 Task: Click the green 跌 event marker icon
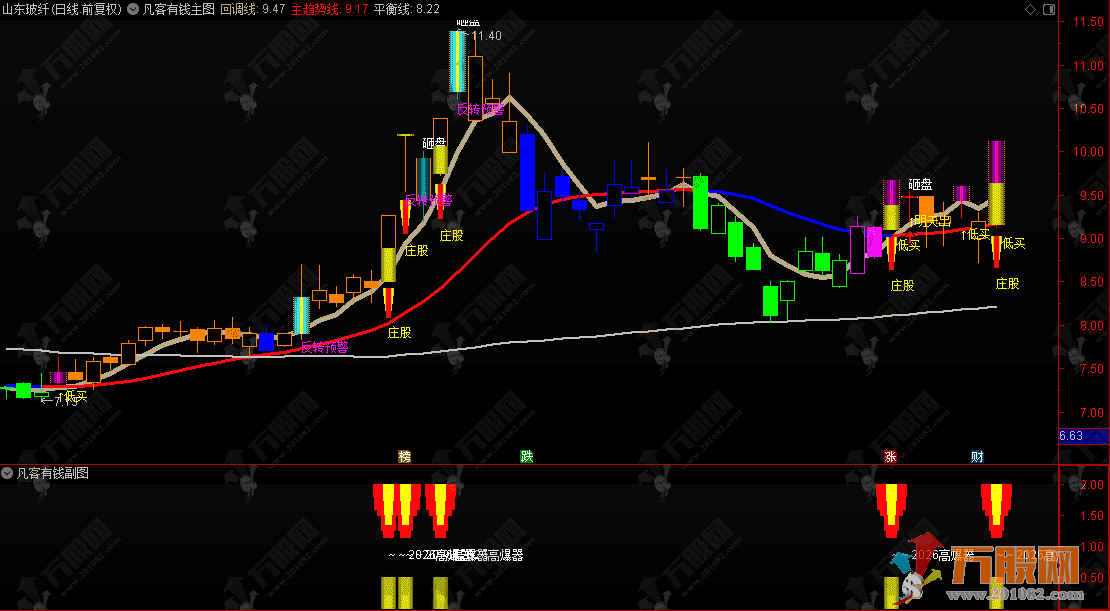(x=526, y=457)
